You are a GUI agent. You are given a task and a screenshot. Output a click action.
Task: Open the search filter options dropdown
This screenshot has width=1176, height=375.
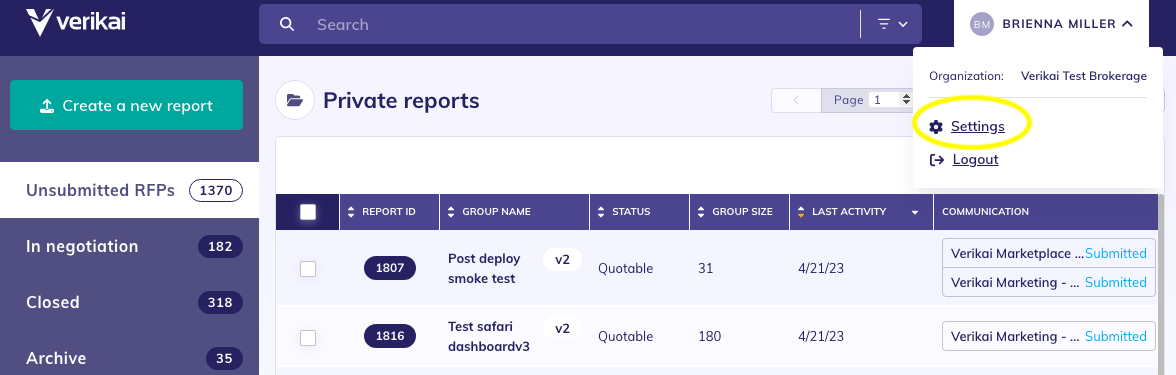click(892, 24)
